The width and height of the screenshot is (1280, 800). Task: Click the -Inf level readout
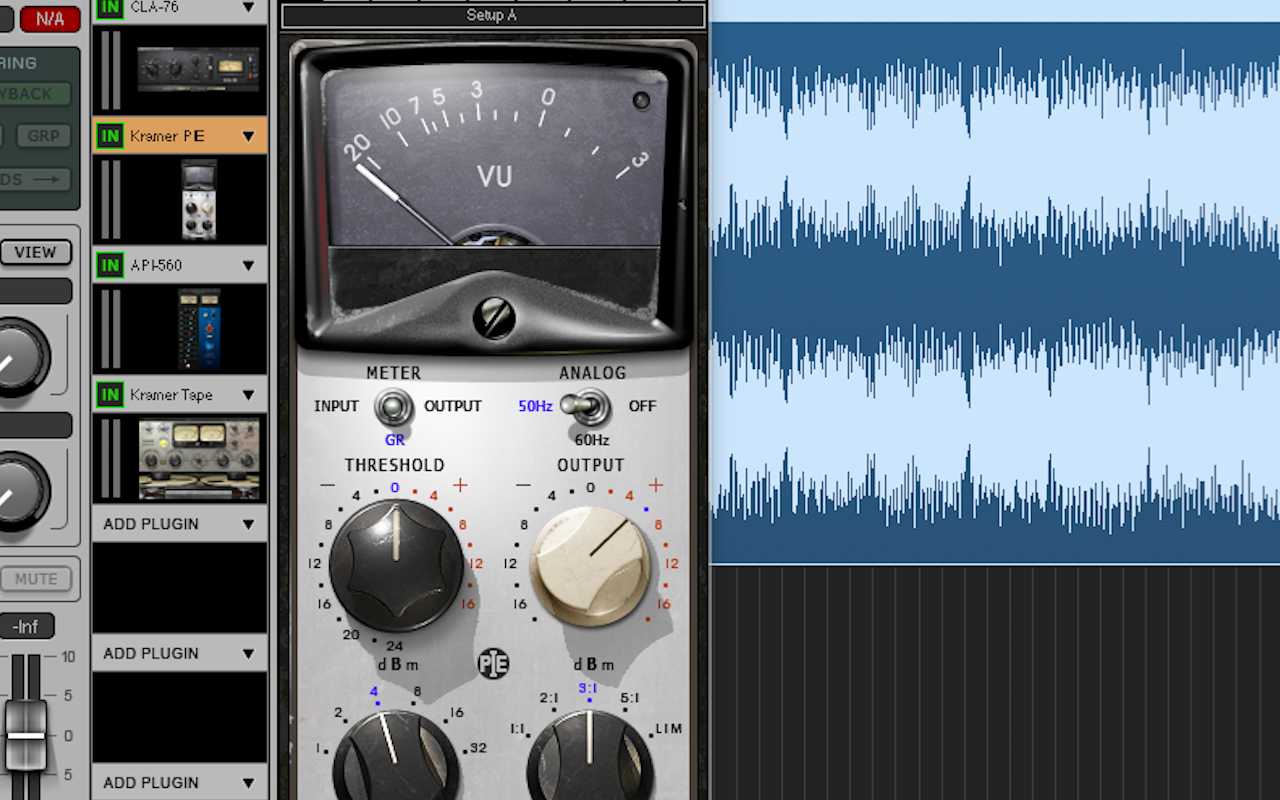26,627
